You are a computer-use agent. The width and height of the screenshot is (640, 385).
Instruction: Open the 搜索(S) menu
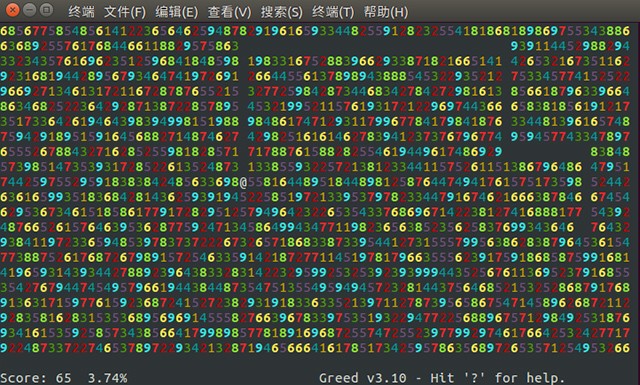282,12
